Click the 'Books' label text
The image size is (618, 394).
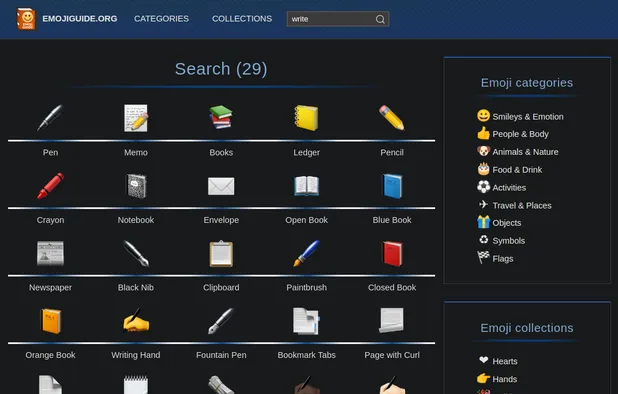click(221, 152)
